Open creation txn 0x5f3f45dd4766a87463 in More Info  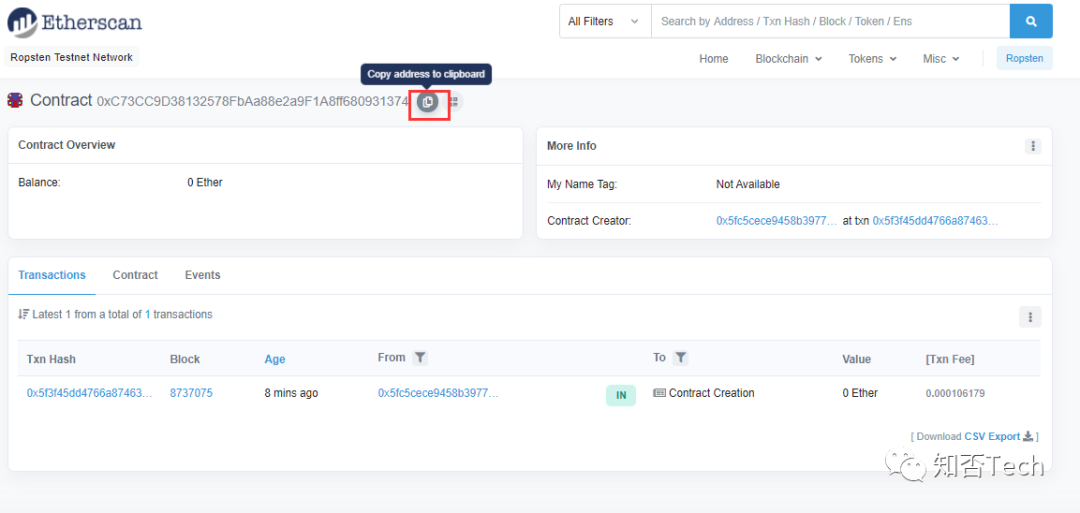935,221
